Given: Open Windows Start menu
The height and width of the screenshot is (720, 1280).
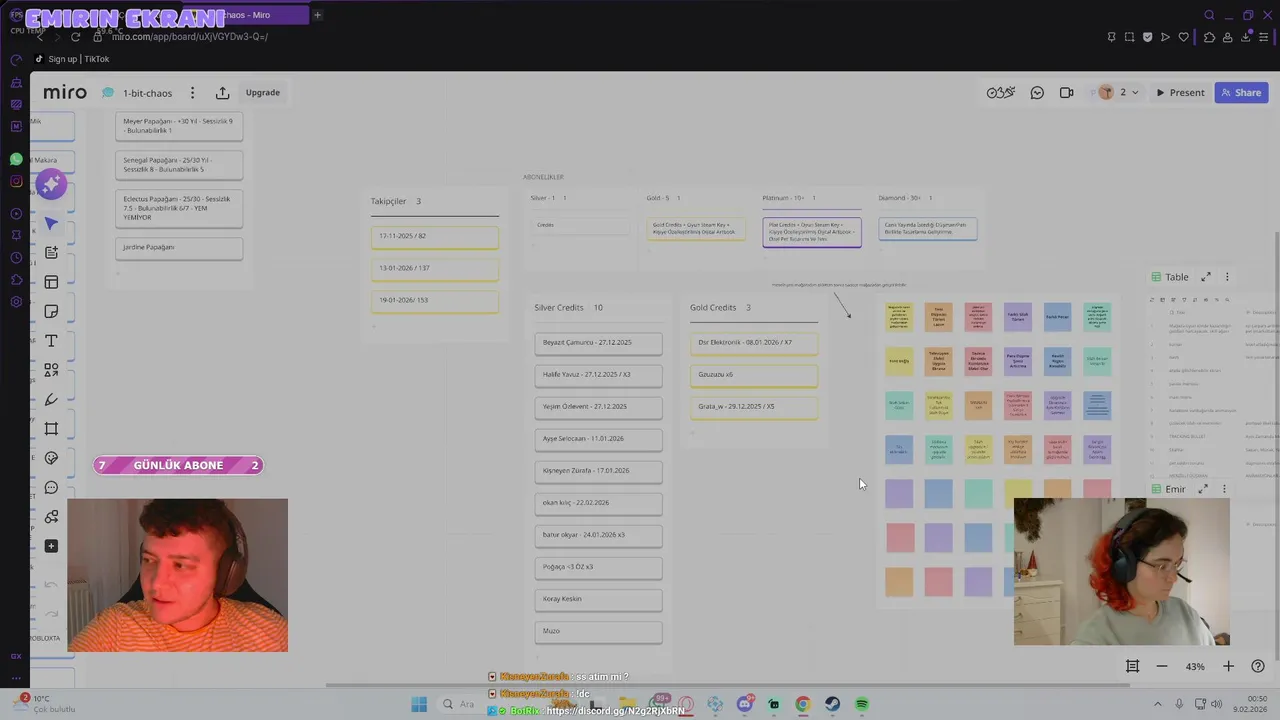Looking at the screenshot, I should tap(419, 704).
